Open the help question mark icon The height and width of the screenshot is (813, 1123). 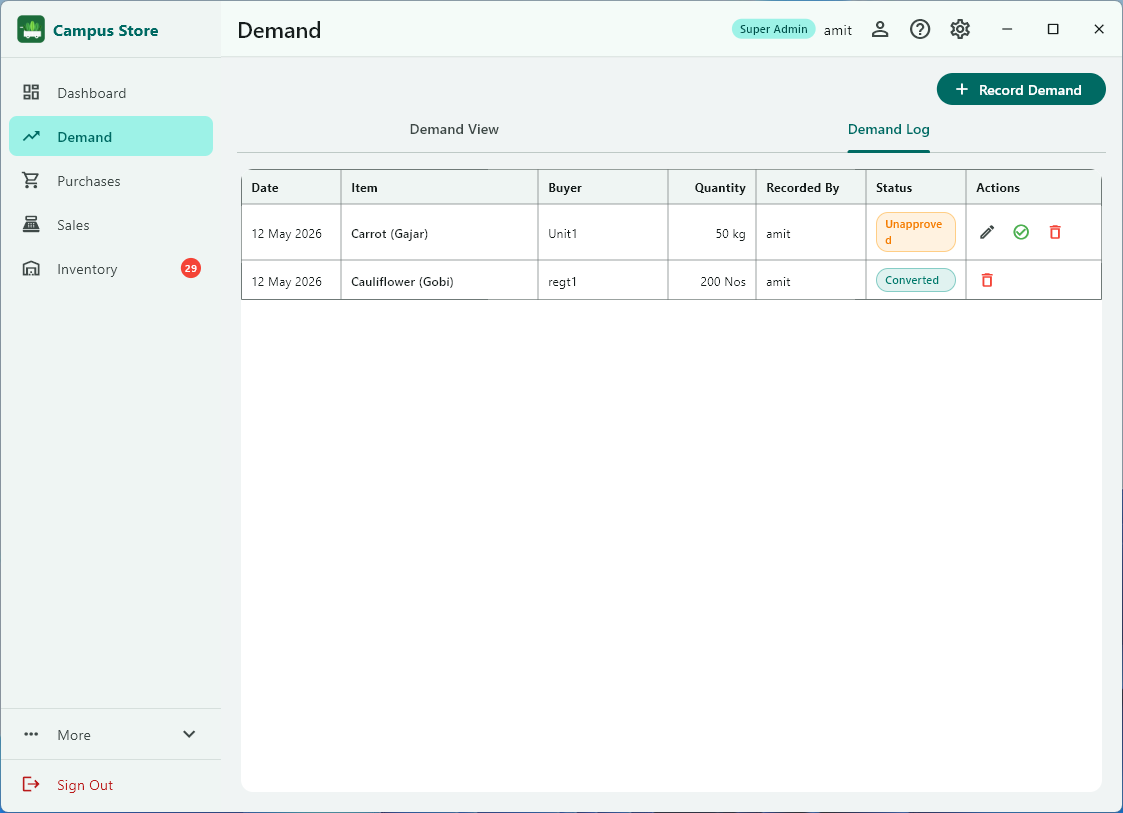[x=920, y=29]
